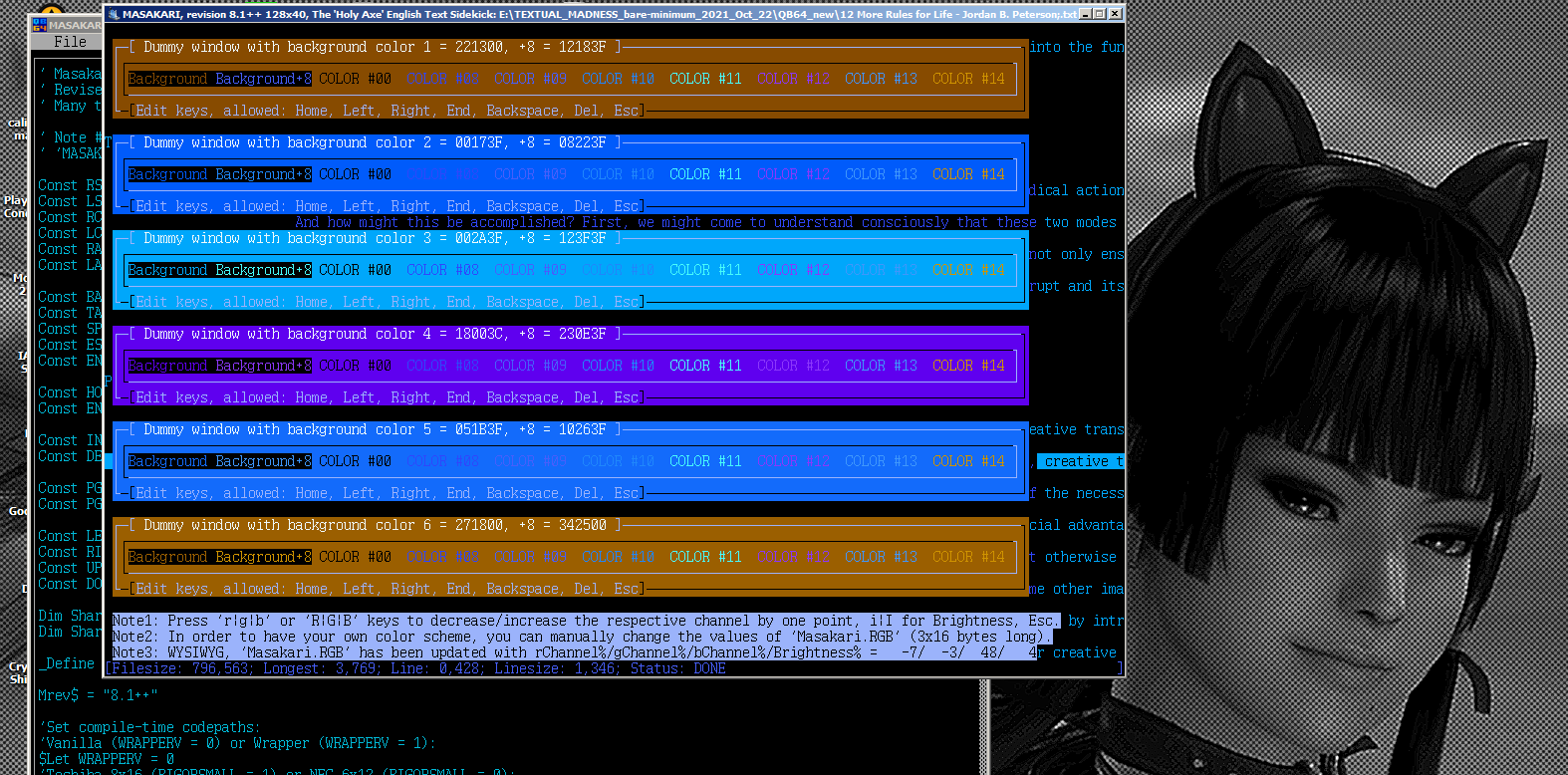Viewport: 1568px width, 775px height.
Task: Click 'Edit keys, allowed' line in dummy window 4
Action: [387, 397]
